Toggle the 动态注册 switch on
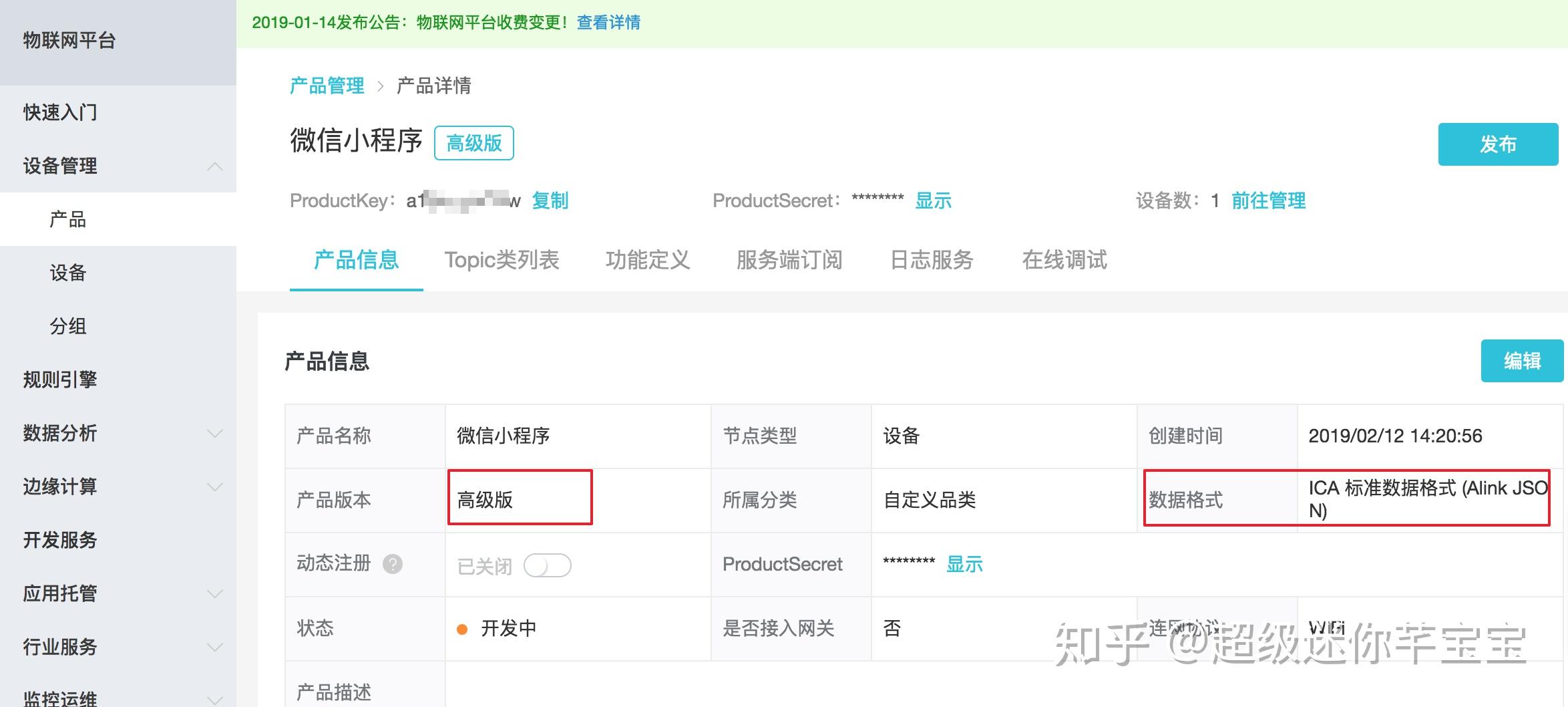Screen dimensions: 1568x707 [548, 565]
